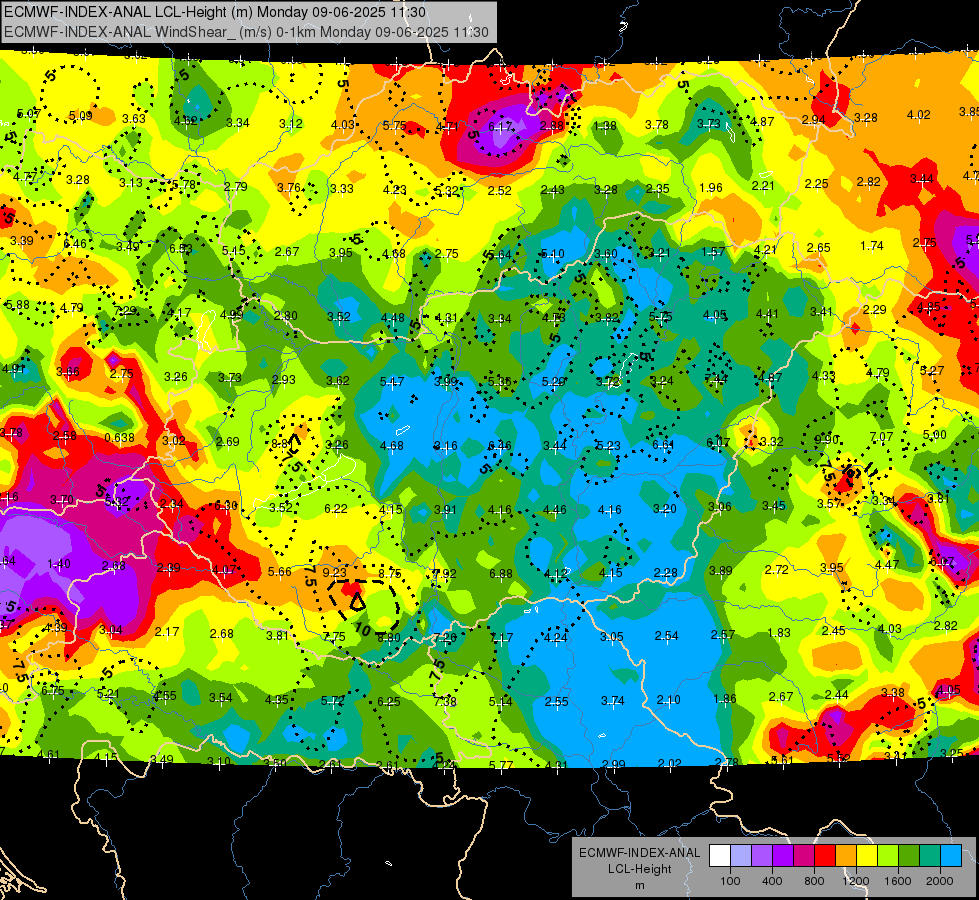Viewport: 979px width, 900px height.
Task: Click the medium purple legend swatch
Action: [x=762, y=856]
